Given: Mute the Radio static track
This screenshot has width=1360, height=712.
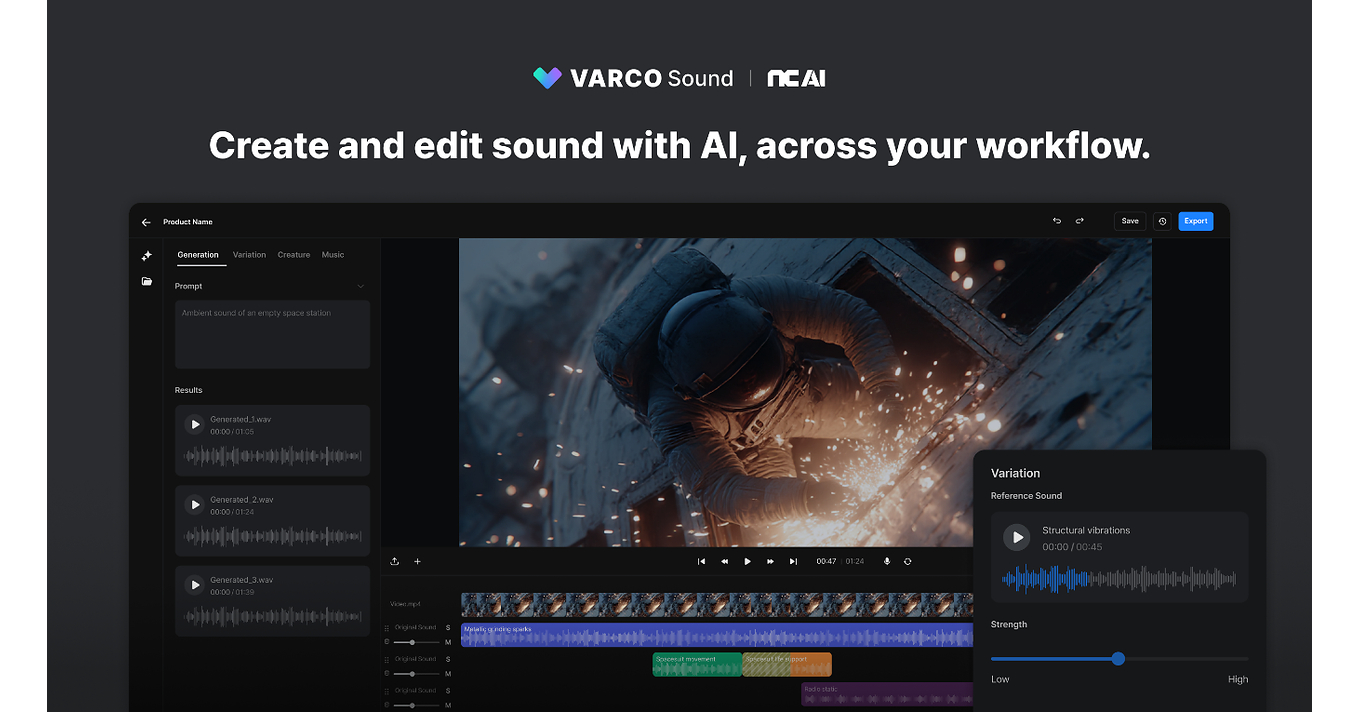Looking at the screenshot, I should point(448,705).
